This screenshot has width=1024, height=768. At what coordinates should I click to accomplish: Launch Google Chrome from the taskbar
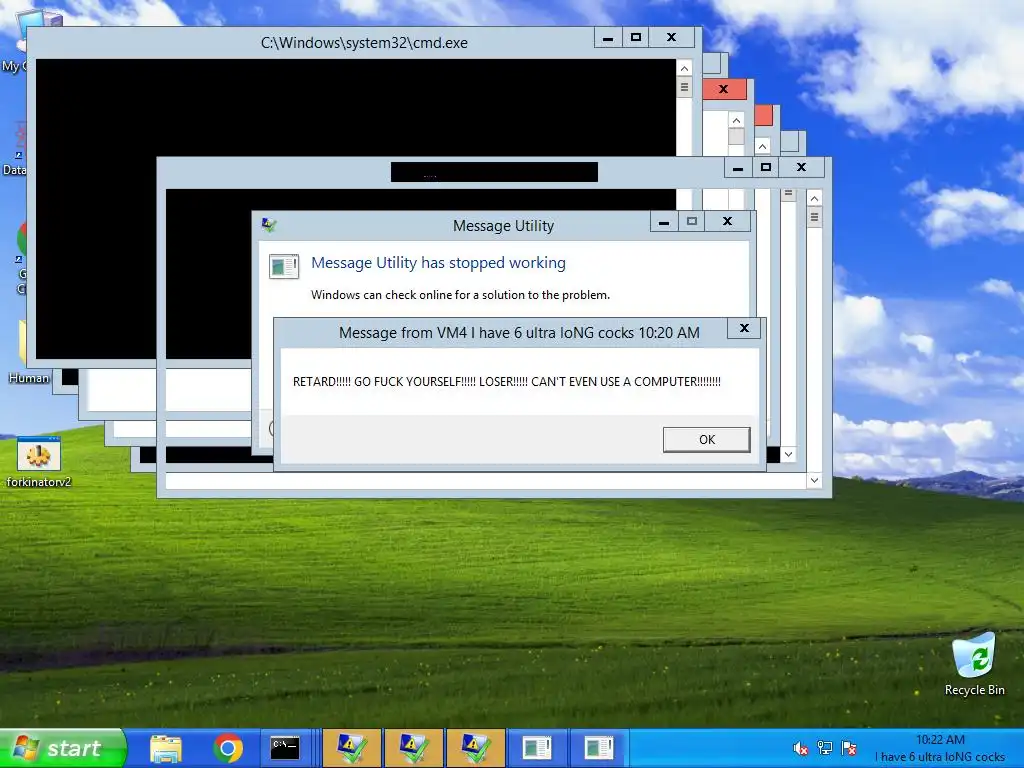click(x=228, y=748)
